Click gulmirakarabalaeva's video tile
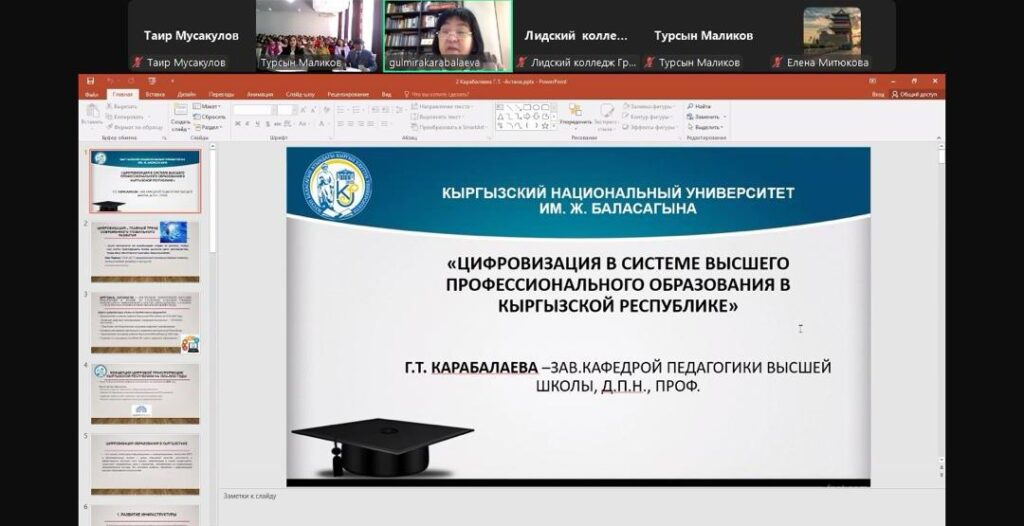 click(x=447, y=36)
